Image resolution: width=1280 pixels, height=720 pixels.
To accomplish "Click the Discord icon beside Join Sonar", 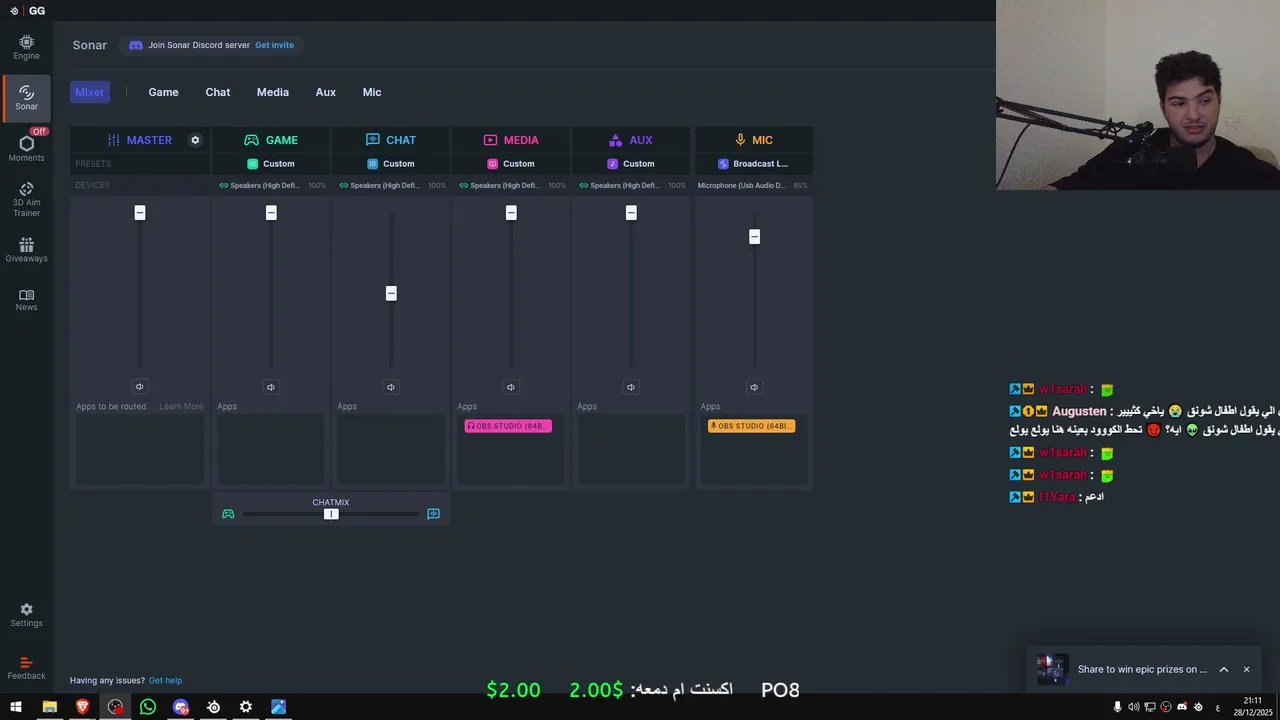I will 136,45.
